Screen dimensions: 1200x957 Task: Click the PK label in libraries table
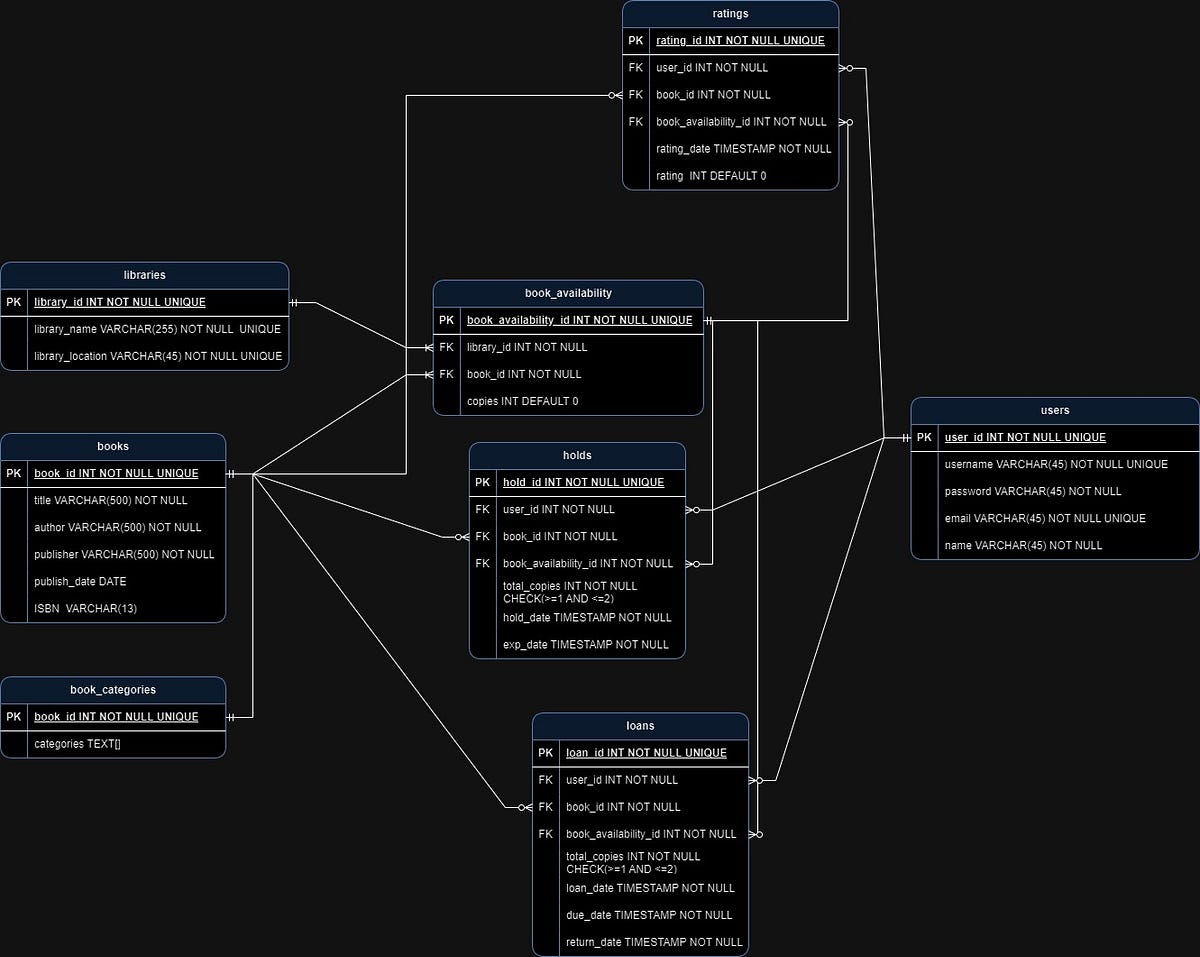tap(13, 302)
